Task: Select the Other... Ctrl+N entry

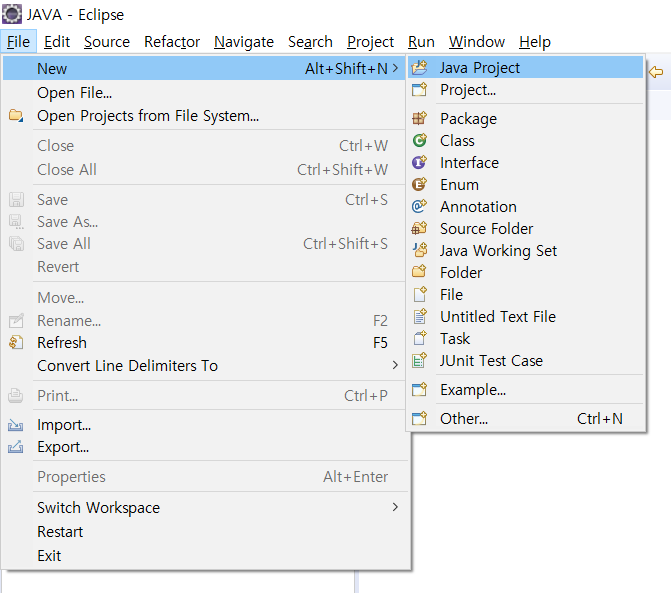Action: [x=526, y=418]
